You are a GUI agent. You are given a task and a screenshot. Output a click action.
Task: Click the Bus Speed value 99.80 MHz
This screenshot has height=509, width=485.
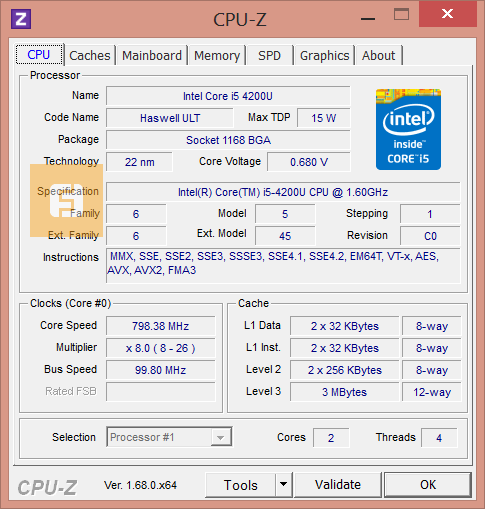point(161,370)
